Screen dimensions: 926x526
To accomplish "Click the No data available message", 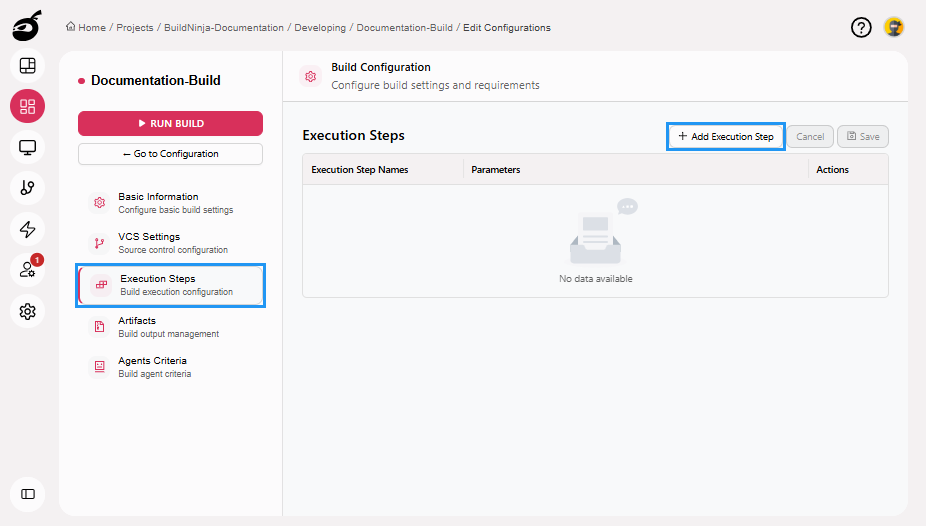I will coord(595,279).
